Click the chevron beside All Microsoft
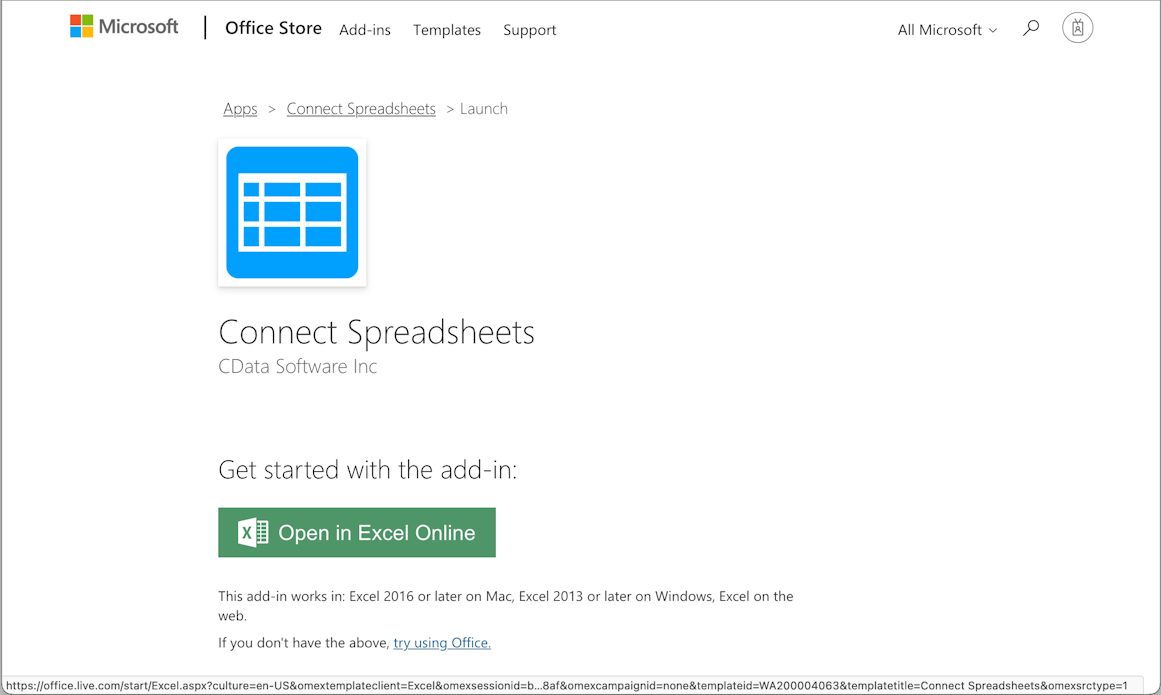This screenshot has width=1161, height=695. coord(993,31)
